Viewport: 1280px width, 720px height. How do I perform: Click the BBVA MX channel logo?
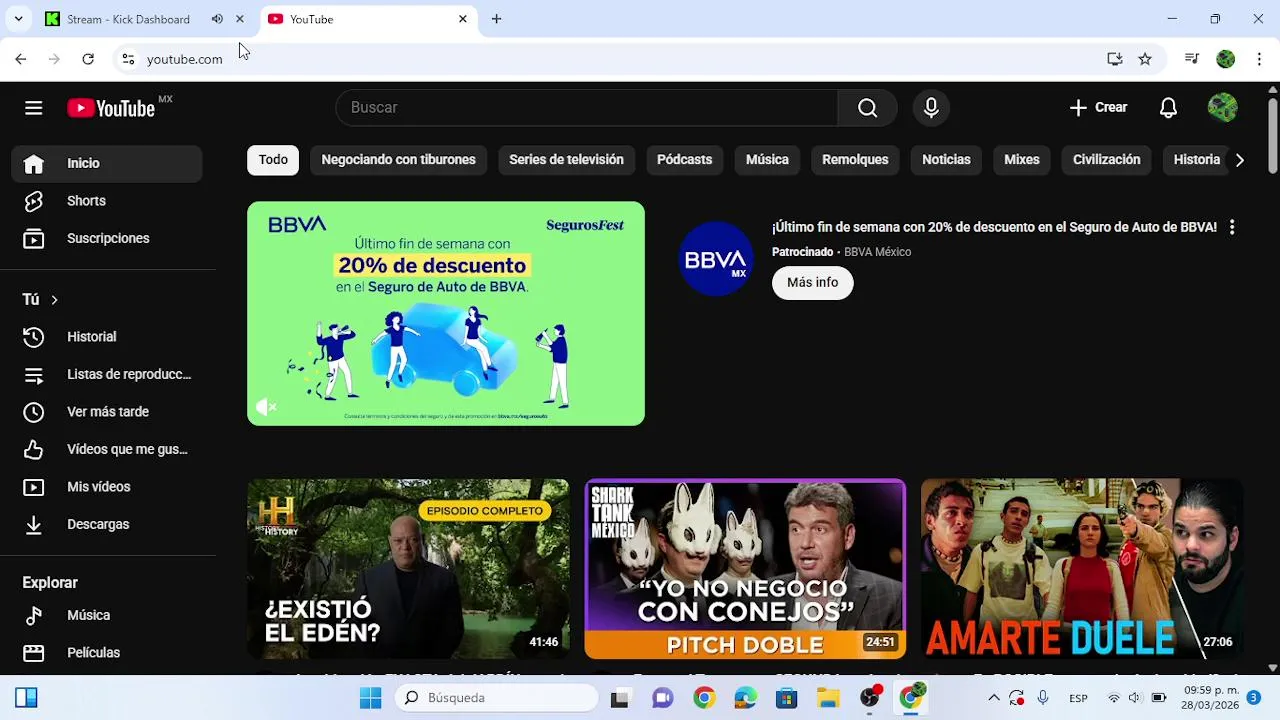click(715, 259)
